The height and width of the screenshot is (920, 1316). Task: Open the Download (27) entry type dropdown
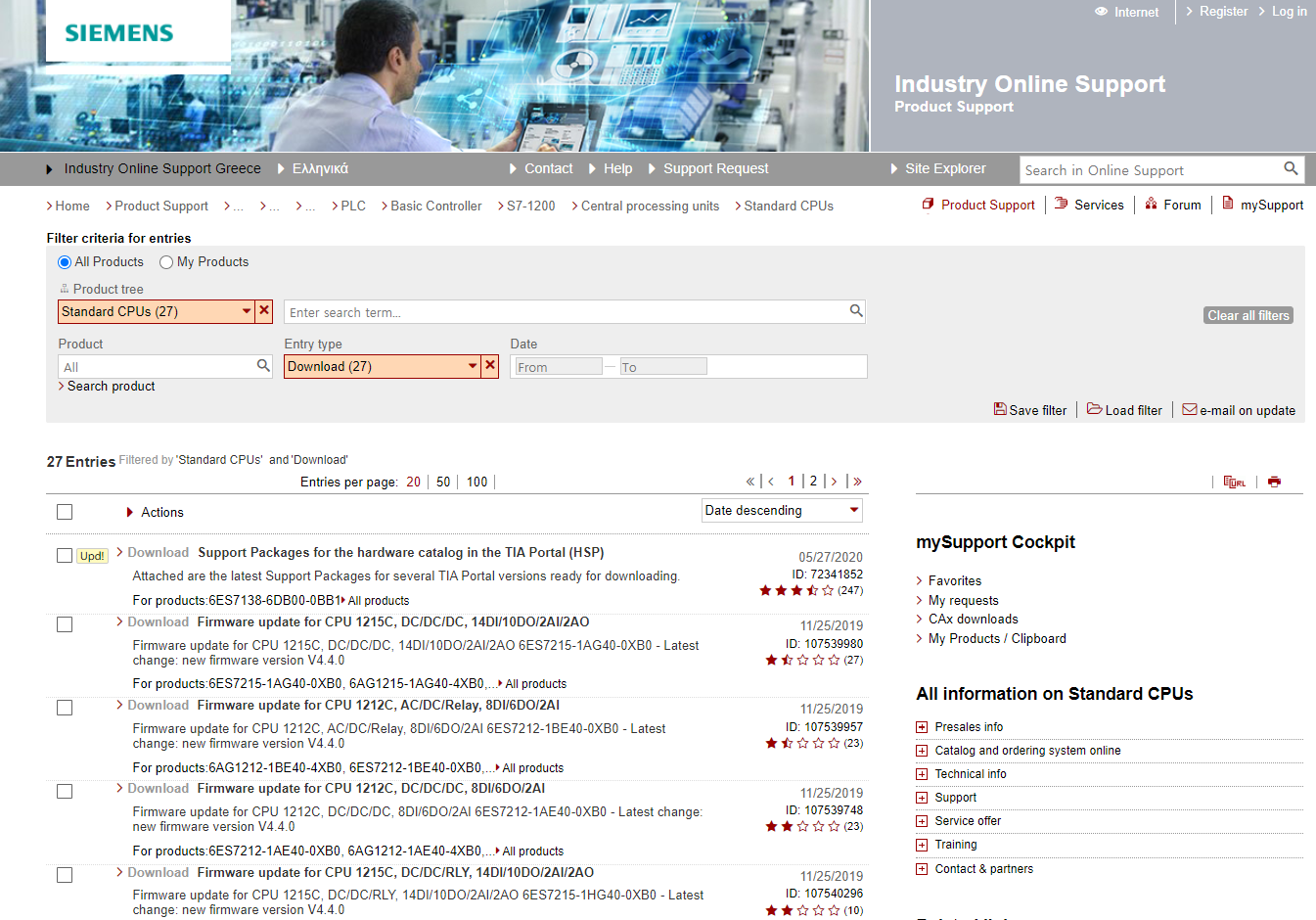point(383,366)
